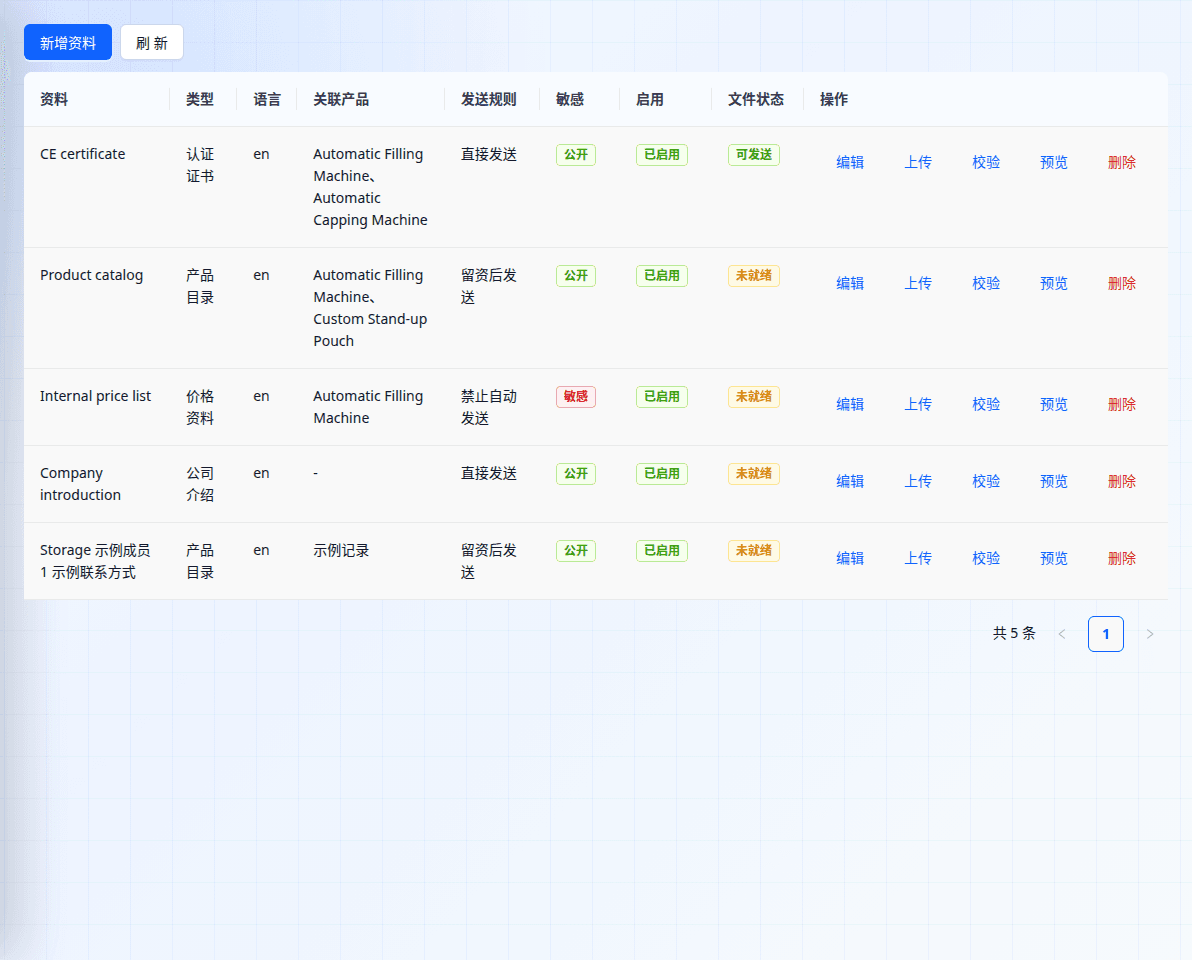Viewport: 1192px width, 960px height.
Task: Click the 价格资料 type cell
Action: (200, 407)
